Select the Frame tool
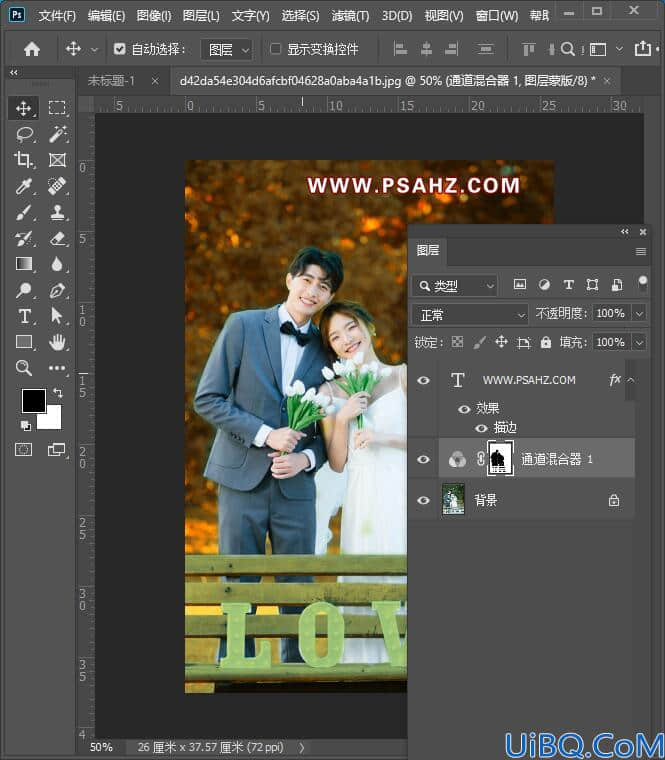 coord(57,160)
